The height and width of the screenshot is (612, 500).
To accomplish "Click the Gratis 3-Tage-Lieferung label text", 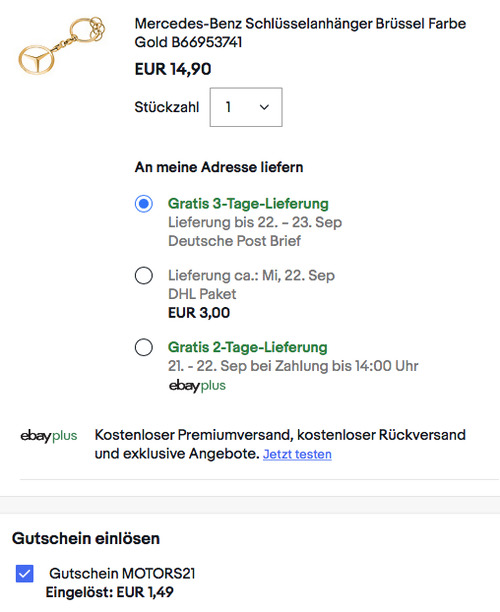I will click(x=248, y=204).
